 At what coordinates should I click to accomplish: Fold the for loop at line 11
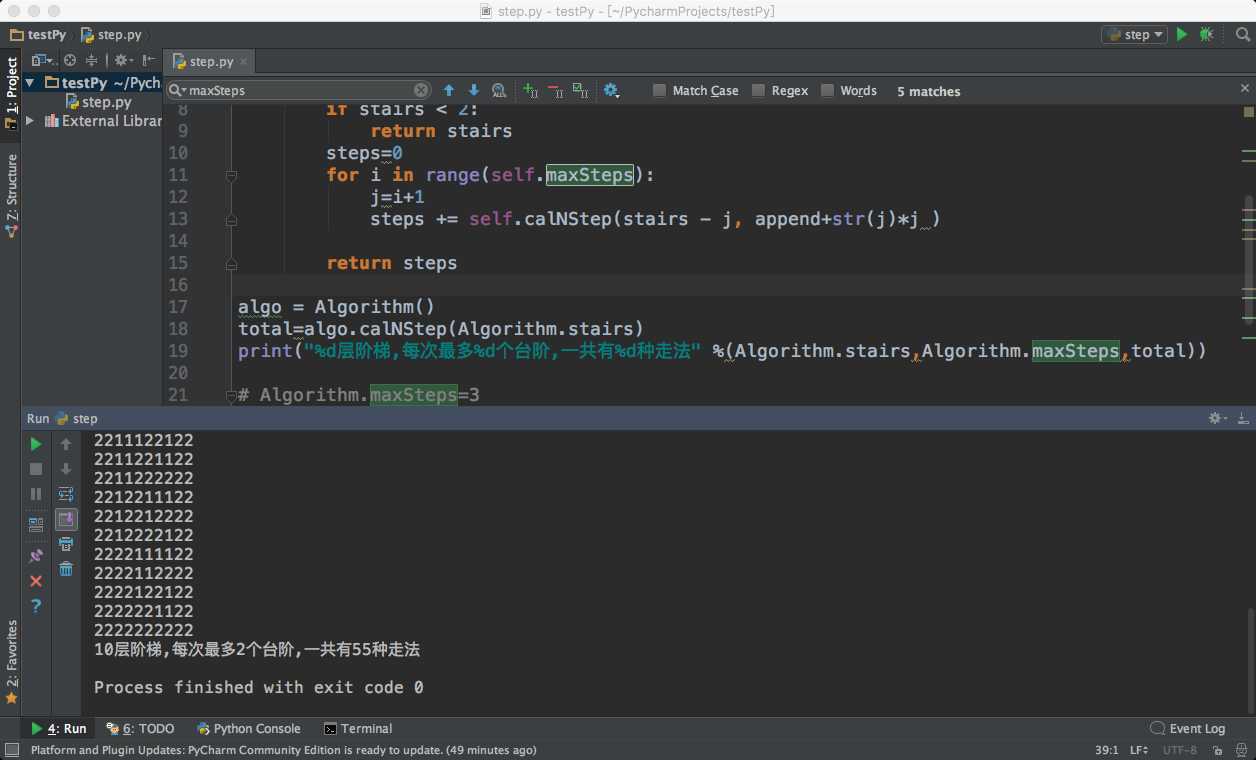[x=231, y=175]
